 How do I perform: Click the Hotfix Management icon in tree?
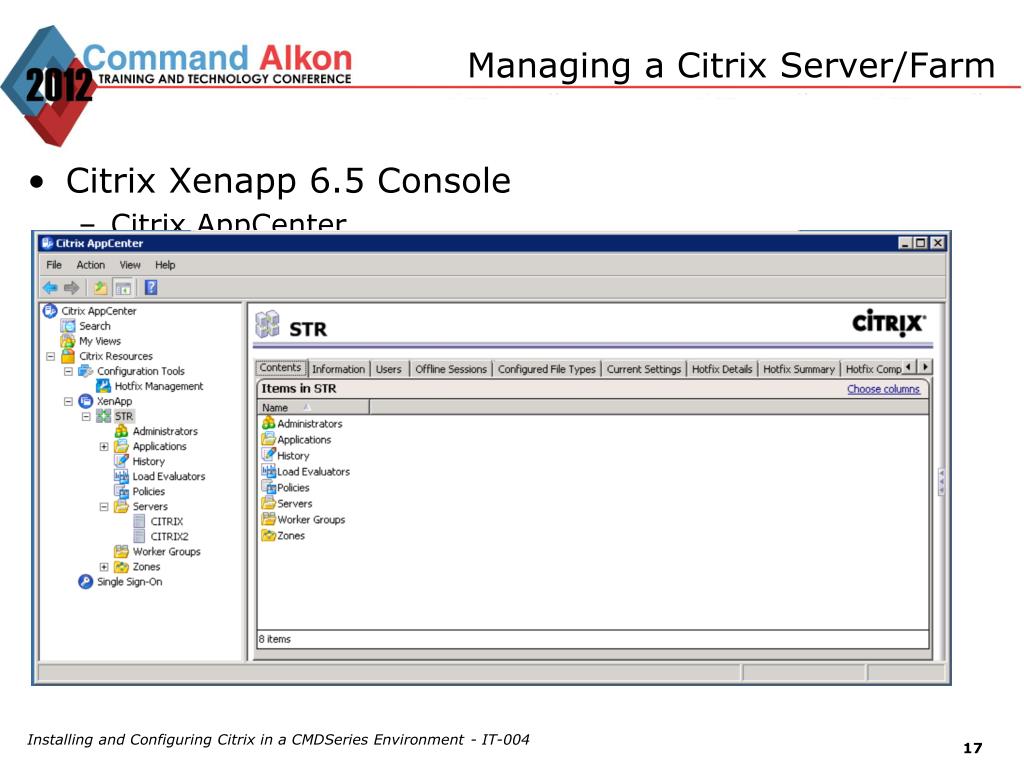[x=103, y=386]
